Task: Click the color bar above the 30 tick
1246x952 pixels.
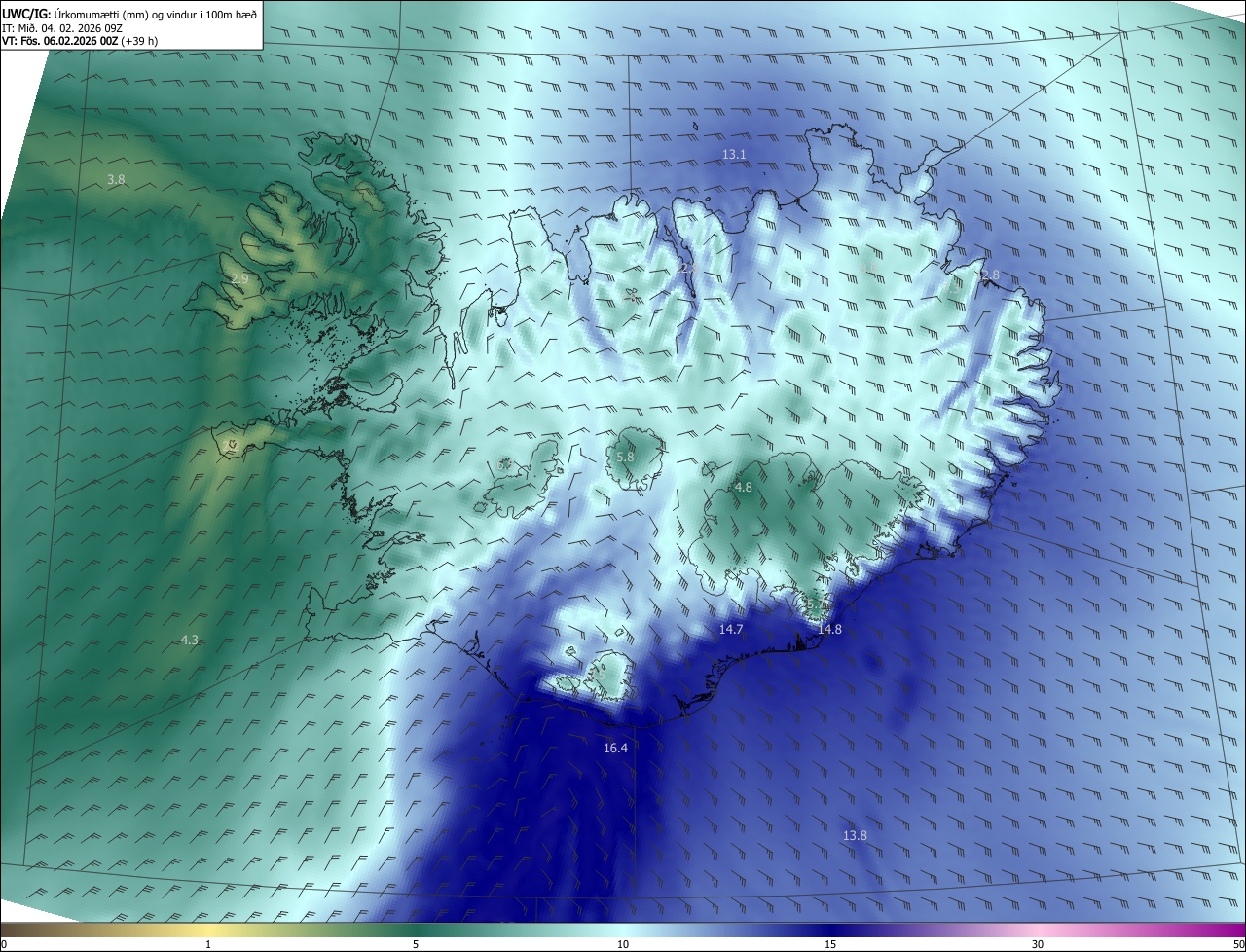Action: 1038,931
